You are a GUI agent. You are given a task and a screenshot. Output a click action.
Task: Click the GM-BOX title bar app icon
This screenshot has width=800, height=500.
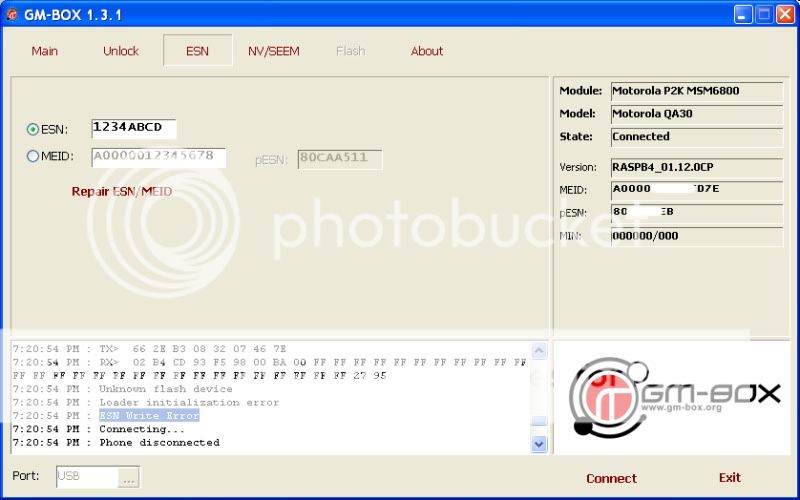pos(12,14)
